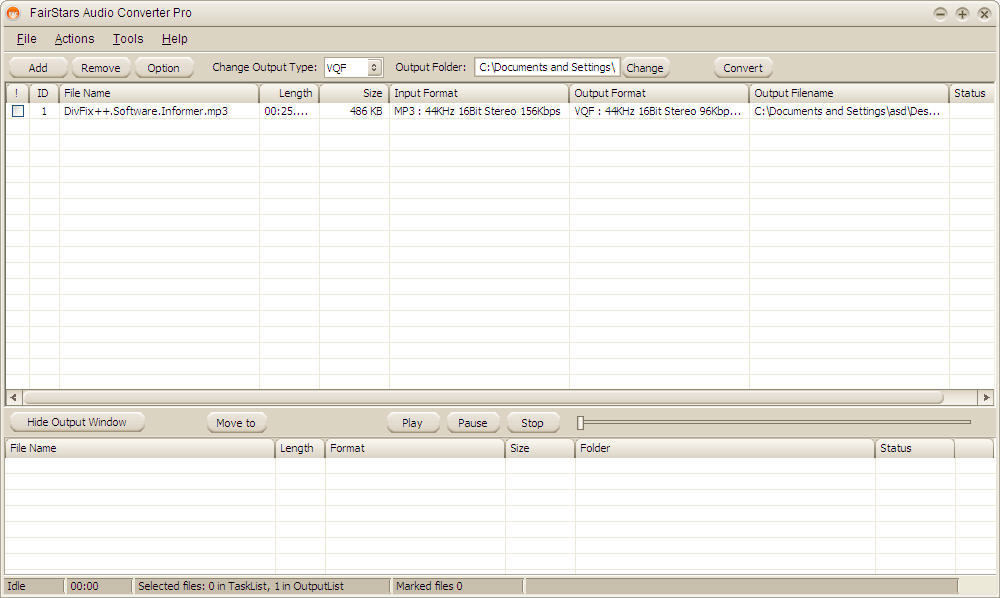Minimize the FairStars Audio Converter window
The width and height of the screenshot is (1000, 598).
click(940, 13)
